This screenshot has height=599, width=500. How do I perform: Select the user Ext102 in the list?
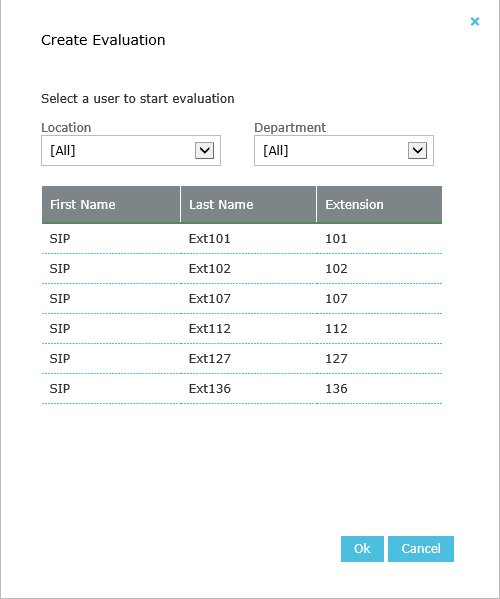[242, 269]
